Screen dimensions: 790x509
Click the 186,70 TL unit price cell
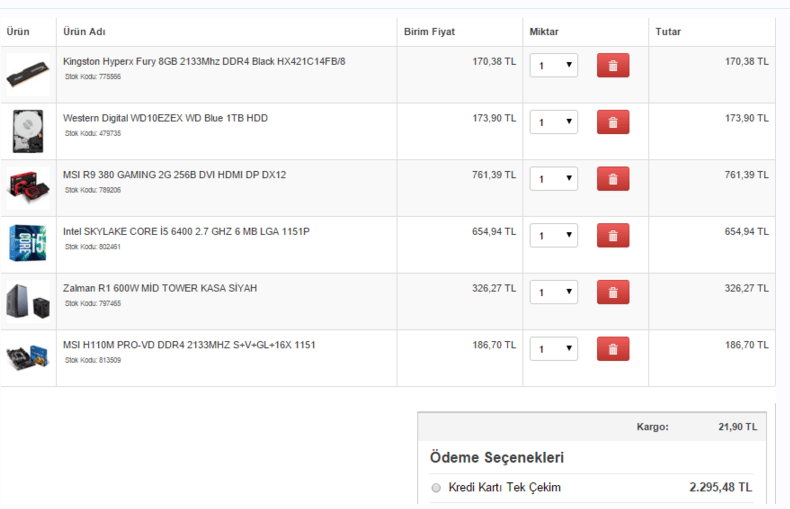coord(494,345)
